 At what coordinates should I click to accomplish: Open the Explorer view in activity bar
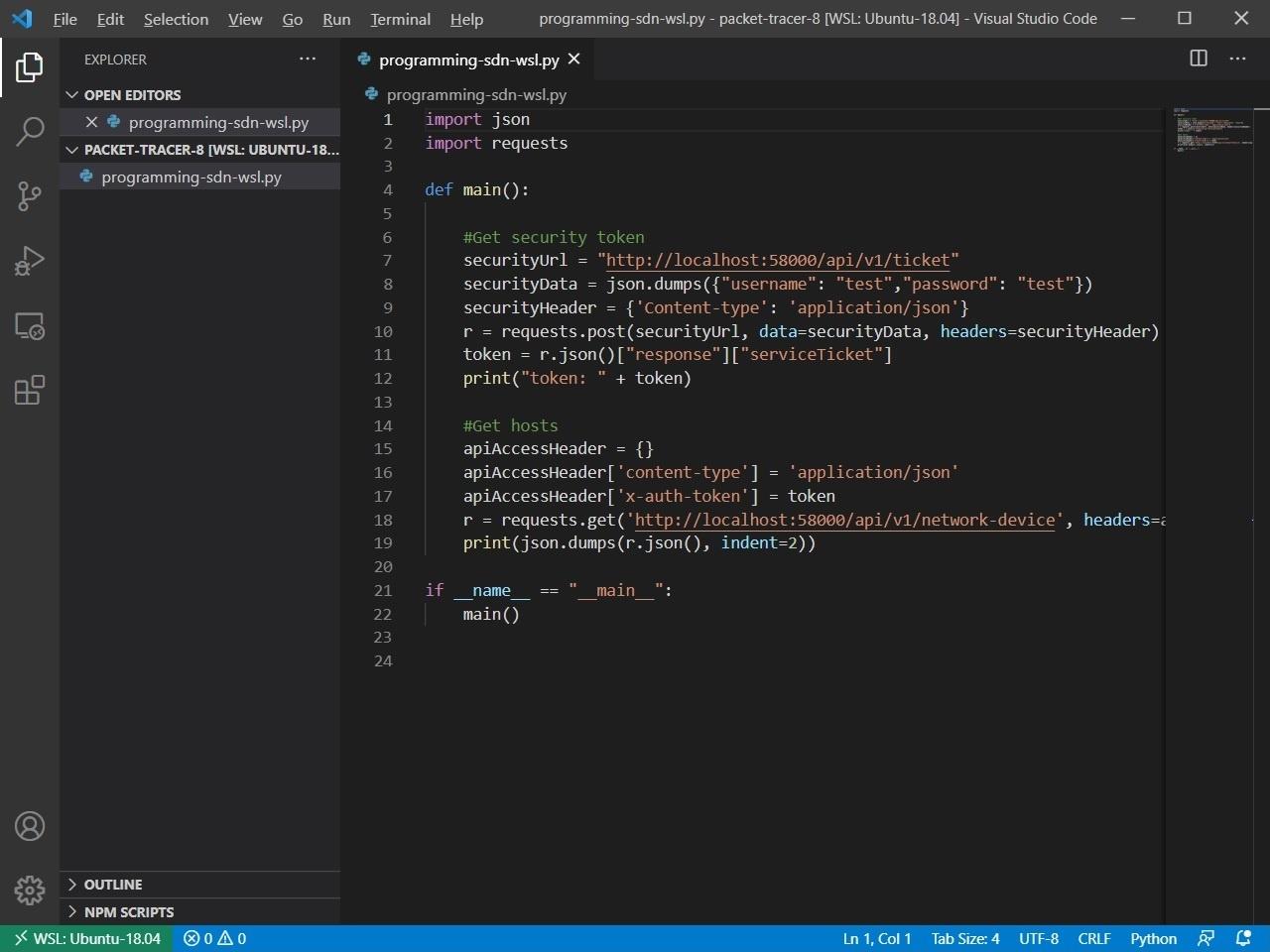click(x=30, y=67)
